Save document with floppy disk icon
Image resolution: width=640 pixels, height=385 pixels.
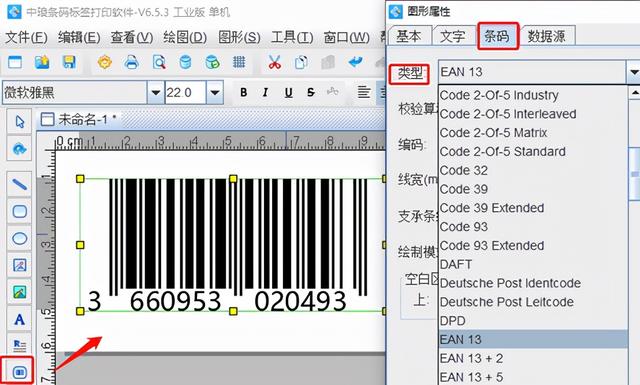(69, 62)
